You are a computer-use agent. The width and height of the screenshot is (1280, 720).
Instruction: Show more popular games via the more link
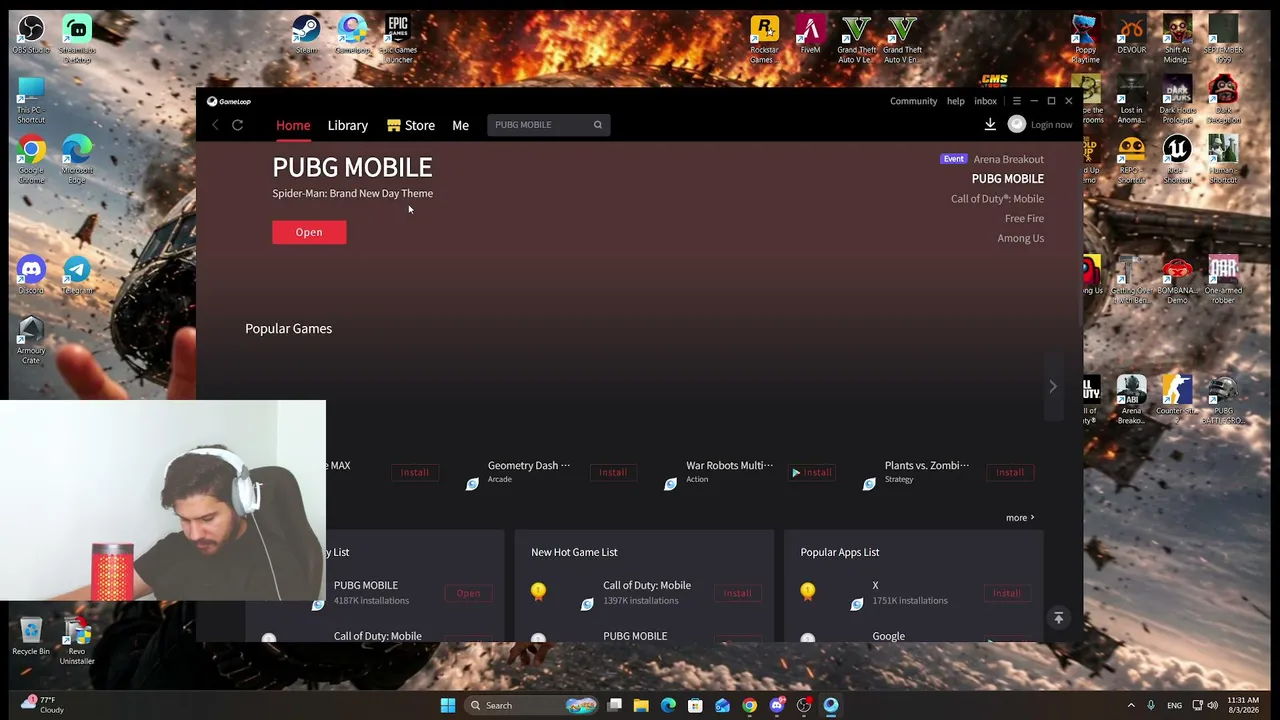point(1020,518)
